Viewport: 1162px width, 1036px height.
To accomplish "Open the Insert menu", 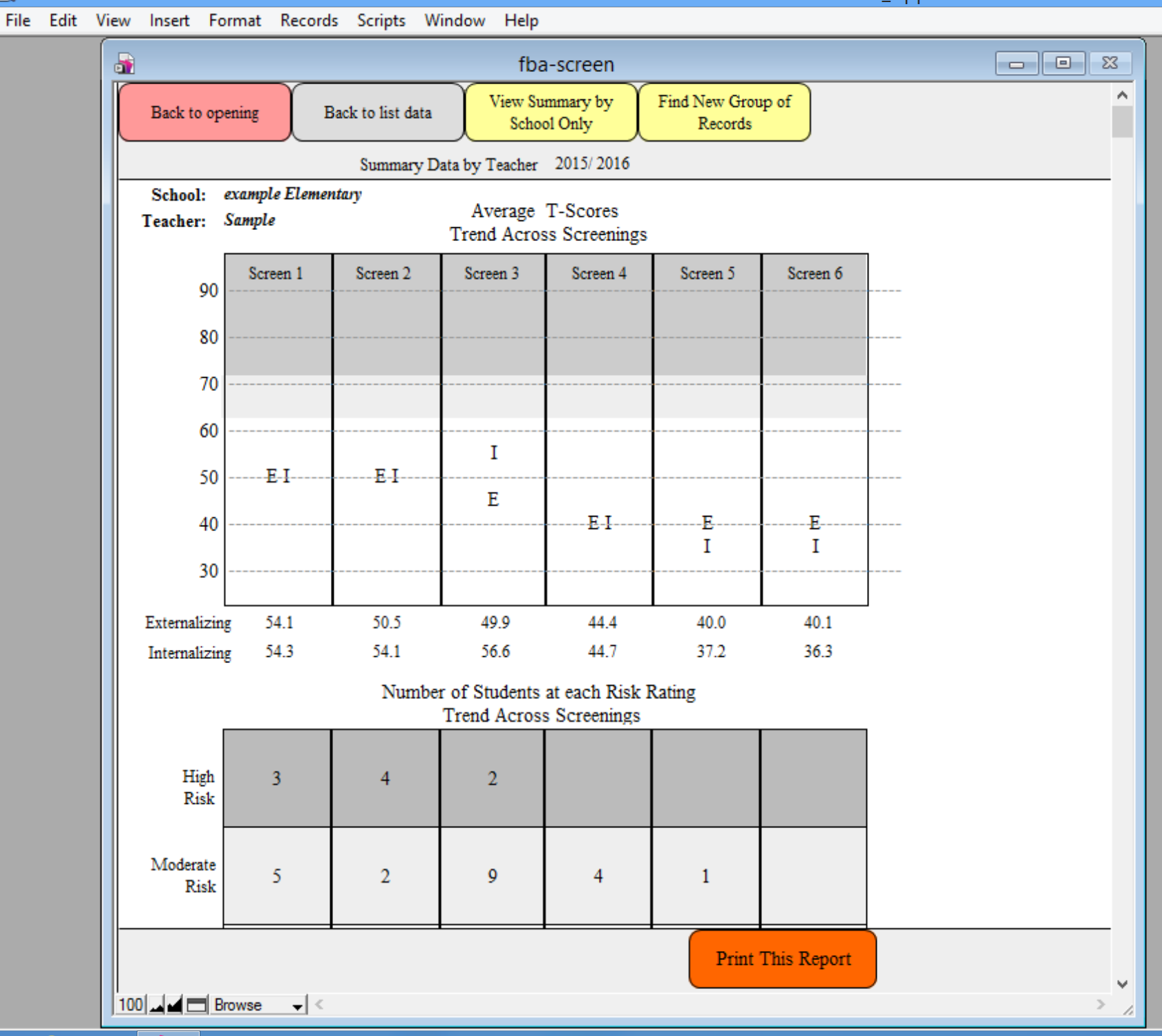I will (x=169, y=20).
